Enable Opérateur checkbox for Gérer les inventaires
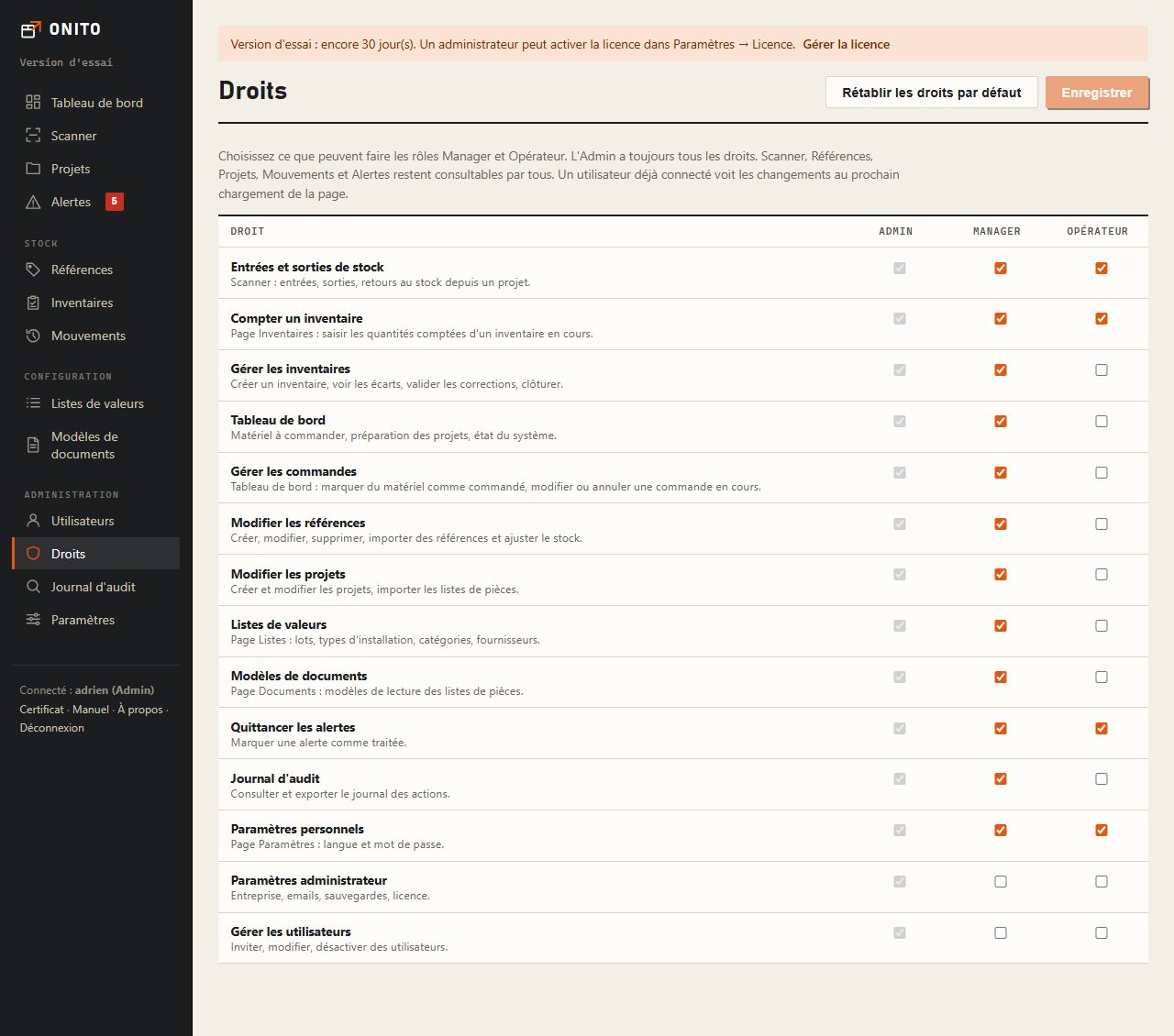 [1102, 370]
